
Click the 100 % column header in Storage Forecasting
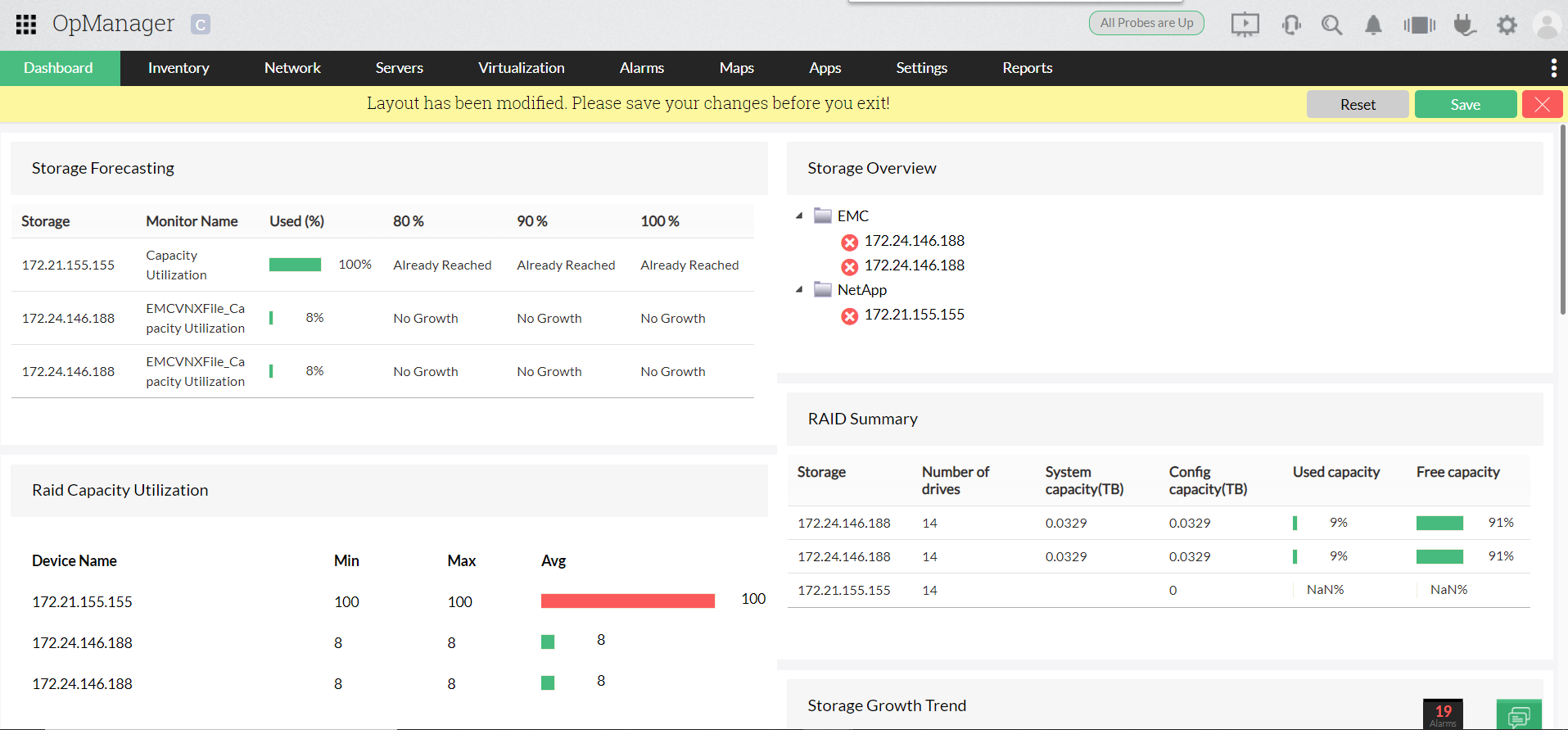click(660, 221)
